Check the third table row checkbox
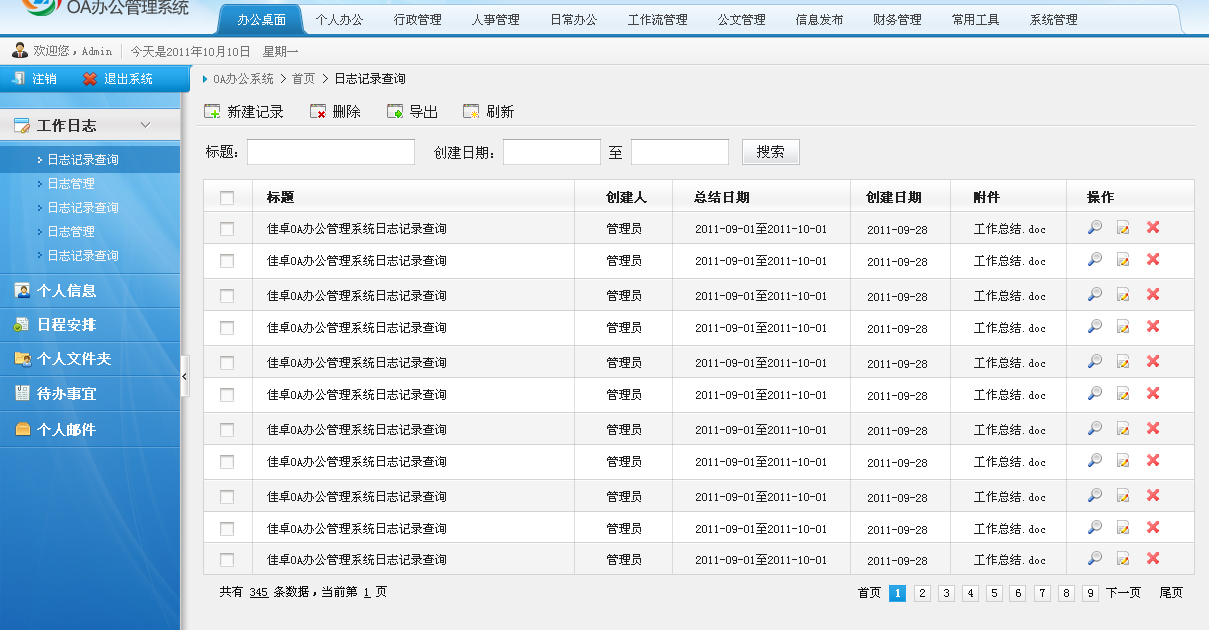 click(227, 296)
